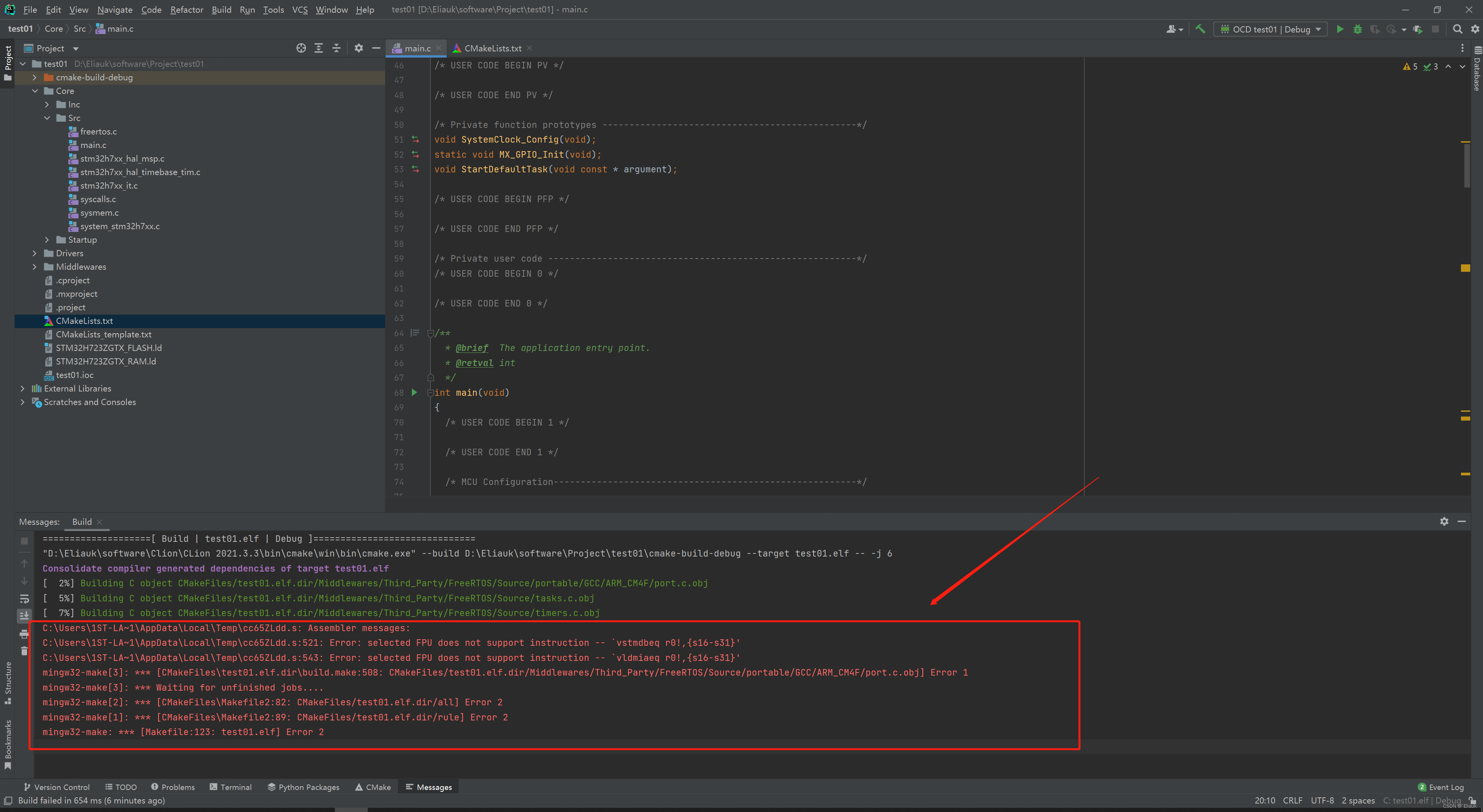Show the Problems tool window
1483x812 pixels.
pos(173,786)
